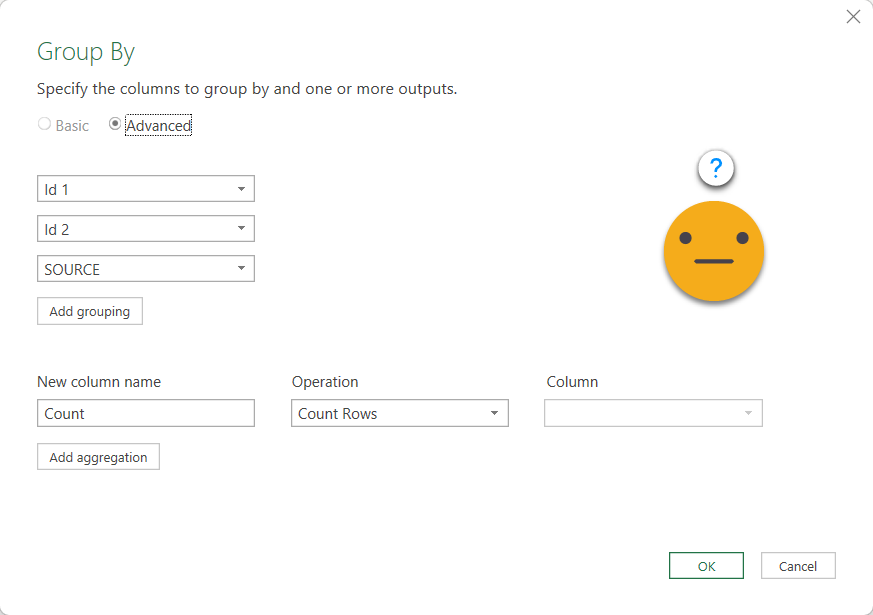Click the "New column name" label
Screen dimensions: 873x615
coord(99,382)
